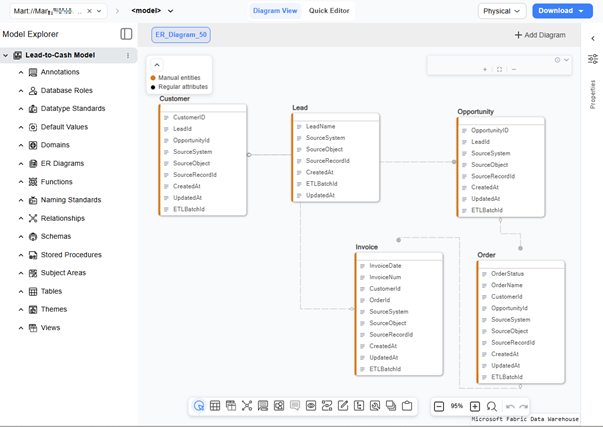Screen dimensions: 603x427
Task: Clear the Mart path with X
Action: click(89, 11)
